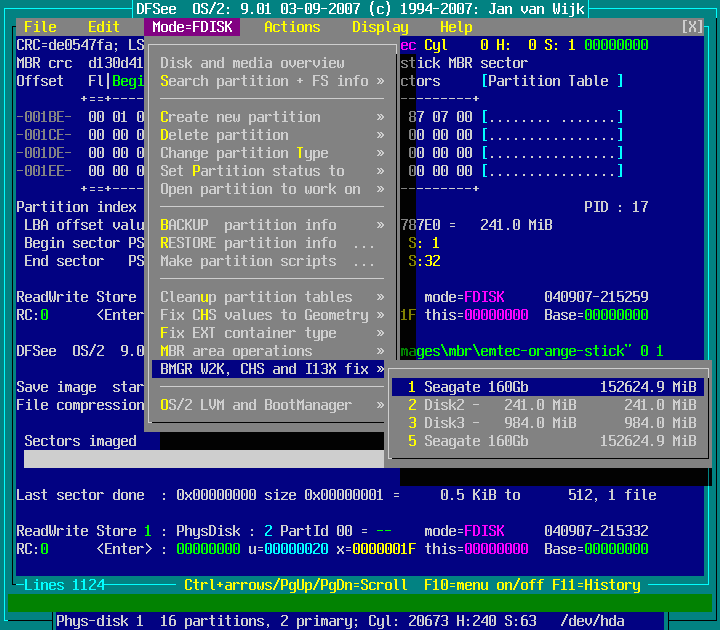720x630 pixels.
Task: Open the Help menu
Action: (456, 27)
